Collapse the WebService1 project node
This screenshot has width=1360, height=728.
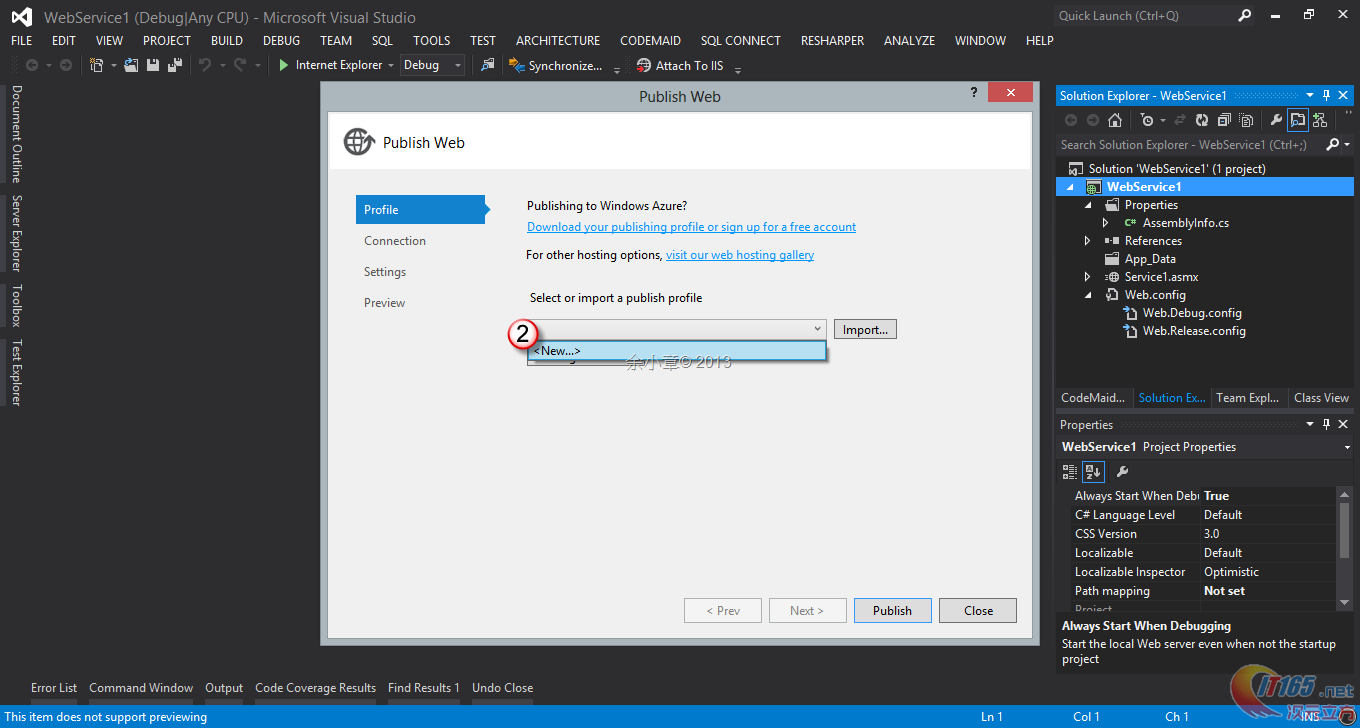(1071, 187)
